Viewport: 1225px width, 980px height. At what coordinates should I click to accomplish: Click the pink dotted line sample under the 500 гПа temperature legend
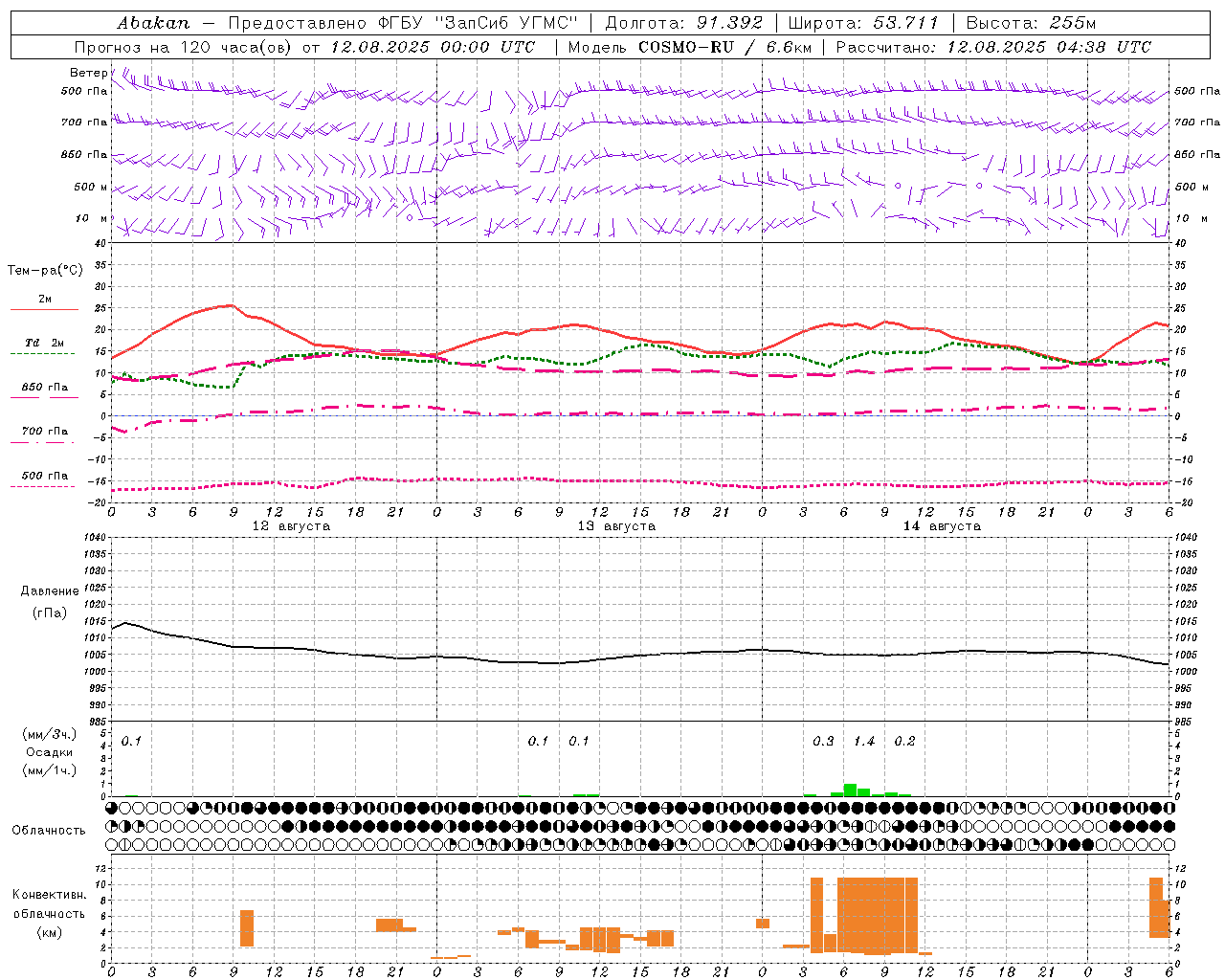44,486
